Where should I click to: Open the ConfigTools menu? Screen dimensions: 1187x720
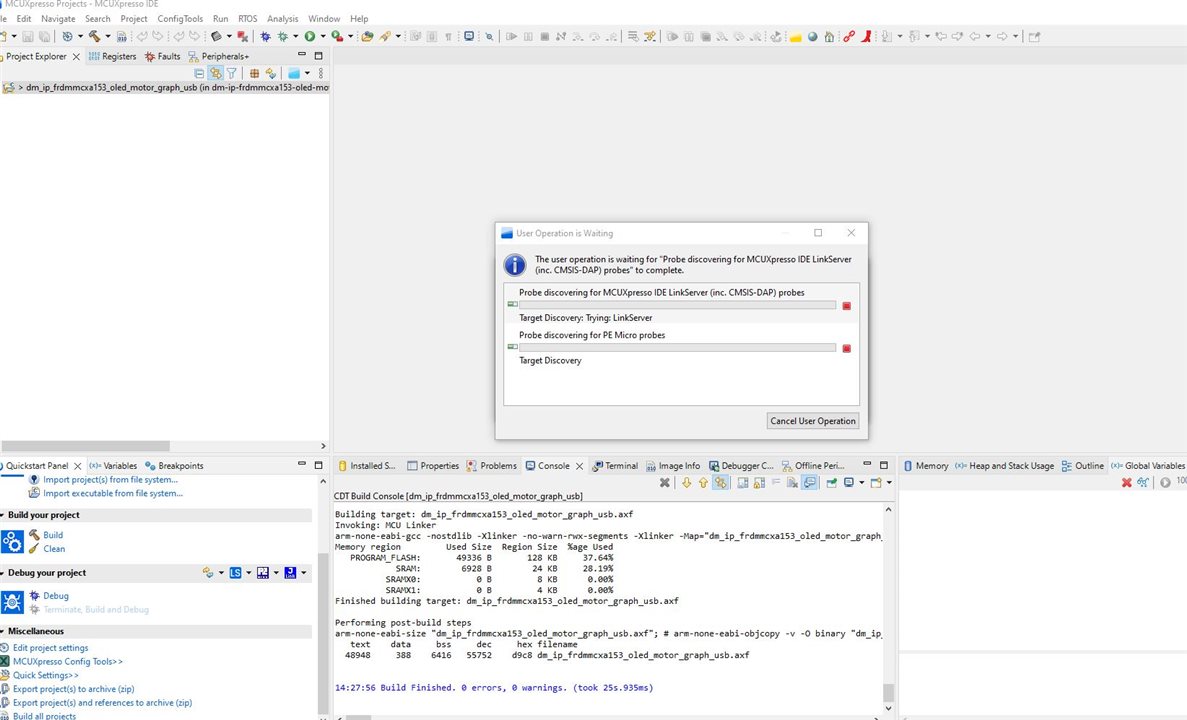(180, 18)
